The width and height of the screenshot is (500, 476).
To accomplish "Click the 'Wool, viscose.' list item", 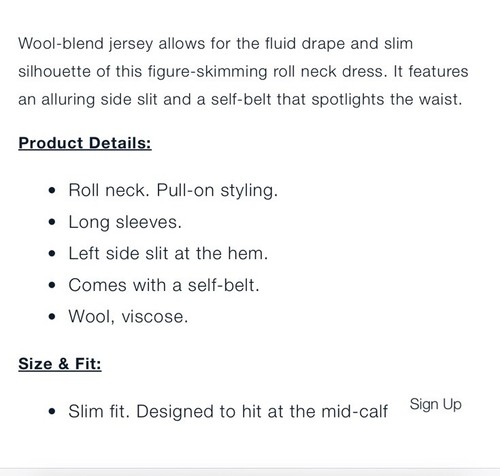I will (128, 317).
